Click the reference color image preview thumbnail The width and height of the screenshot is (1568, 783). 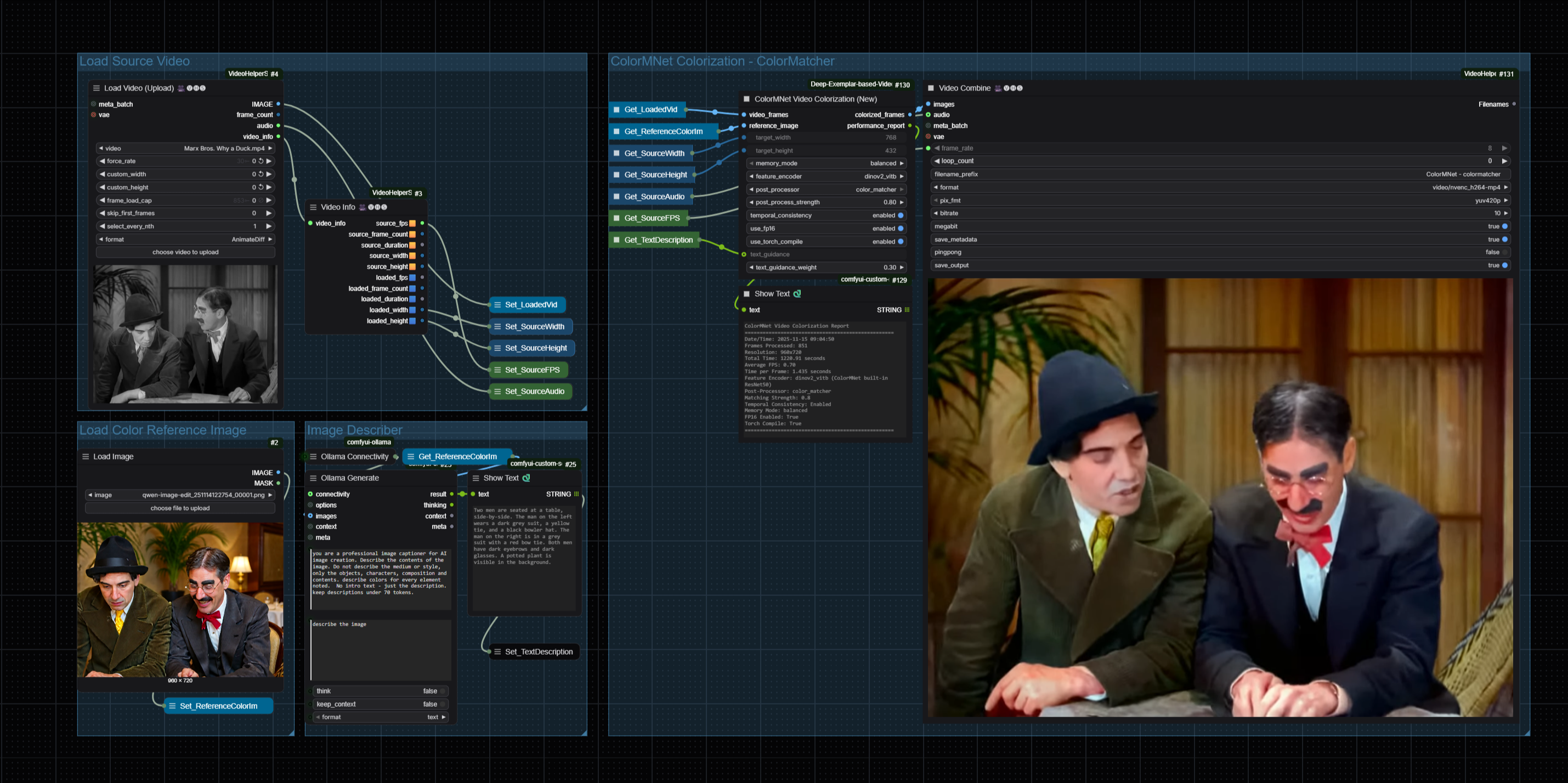click(180, 599)
